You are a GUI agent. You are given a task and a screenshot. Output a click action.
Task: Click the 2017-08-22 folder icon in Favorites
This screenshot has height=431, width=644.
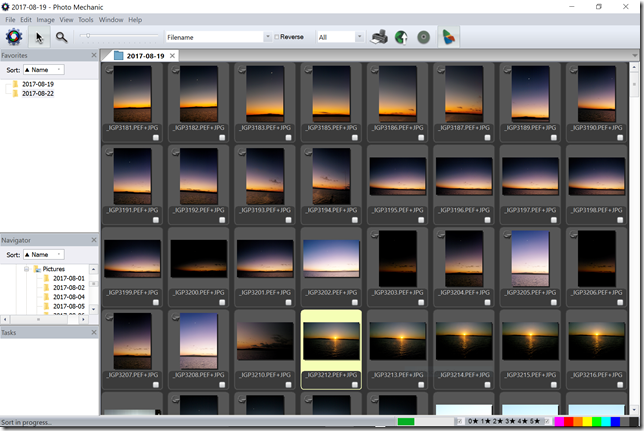coord(16,93)
